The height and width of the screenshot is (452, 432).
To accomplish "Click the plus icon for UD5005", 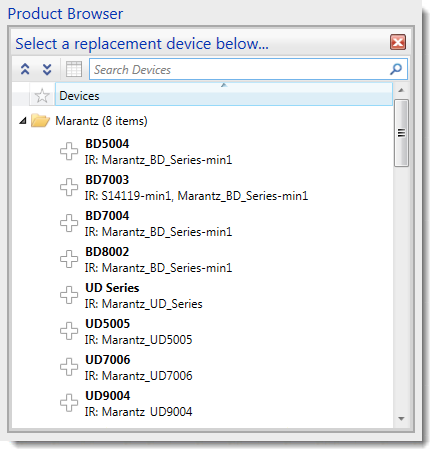I will pos(69,331).
